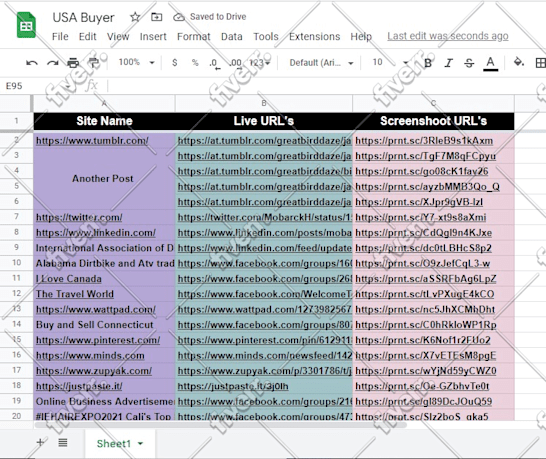The width and height of the screenshot is (546, 459).
Task: Click the formula bar input
Action: (x=326, y=86)
